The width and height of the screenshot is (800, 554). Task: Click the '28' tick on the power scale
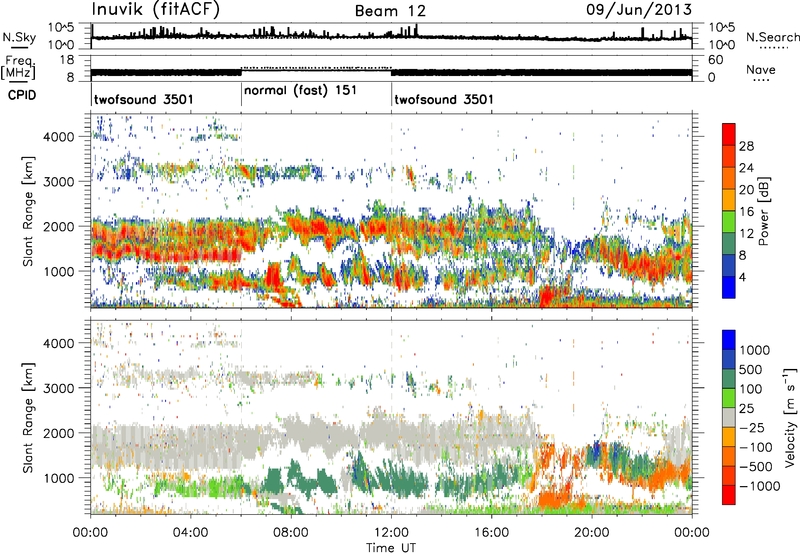(x=746, y=146)
